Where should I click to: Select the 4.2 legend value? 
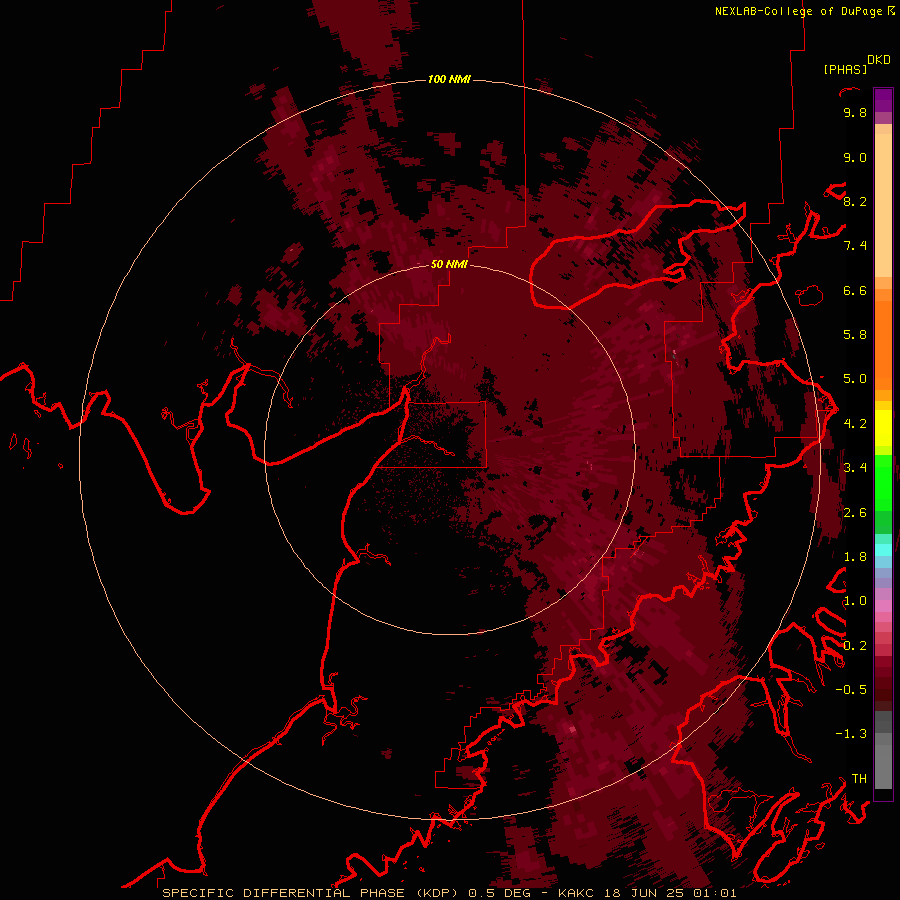click(855, 424)
